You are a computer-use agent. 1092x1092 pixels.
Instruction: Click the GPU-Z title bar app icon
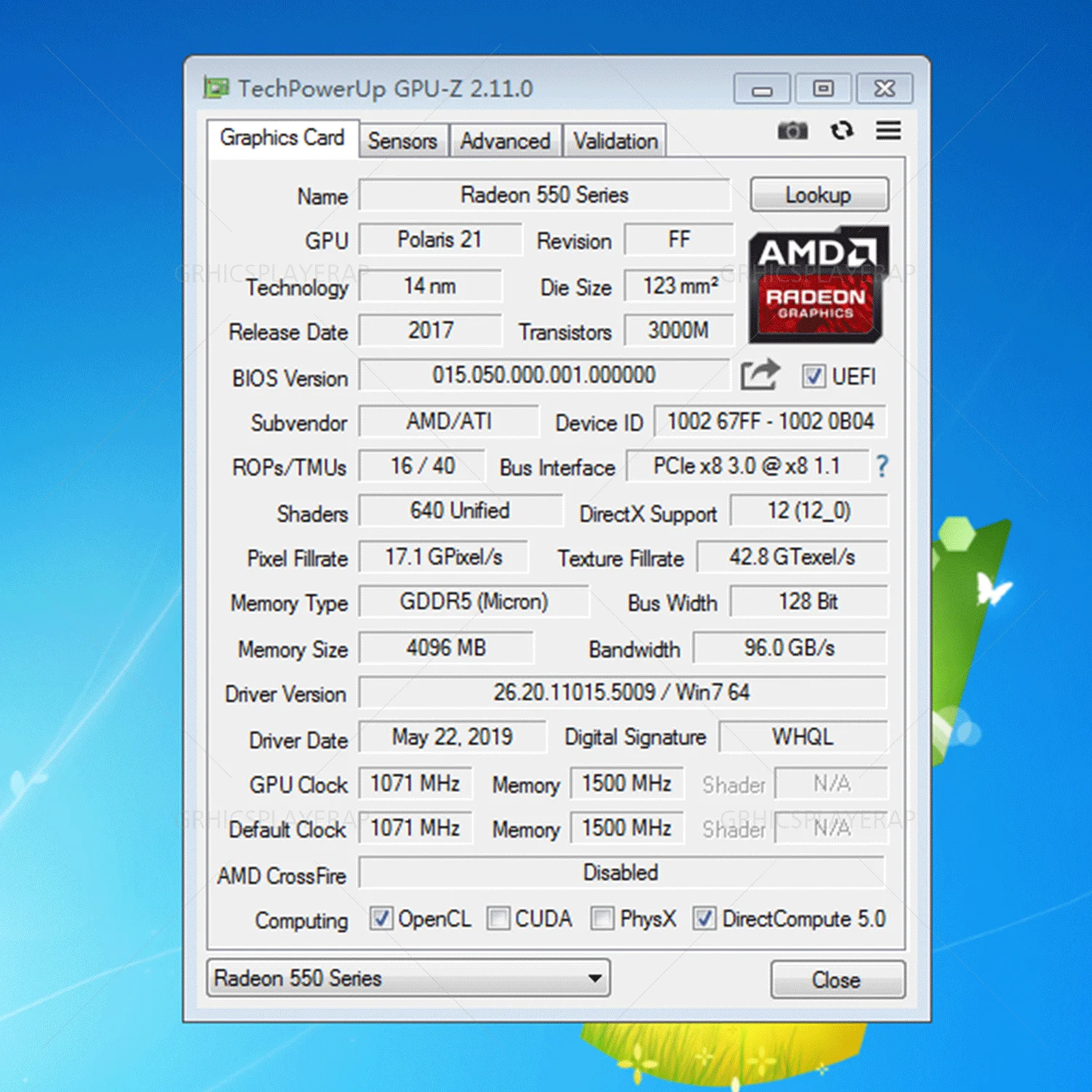coord(216,88)
